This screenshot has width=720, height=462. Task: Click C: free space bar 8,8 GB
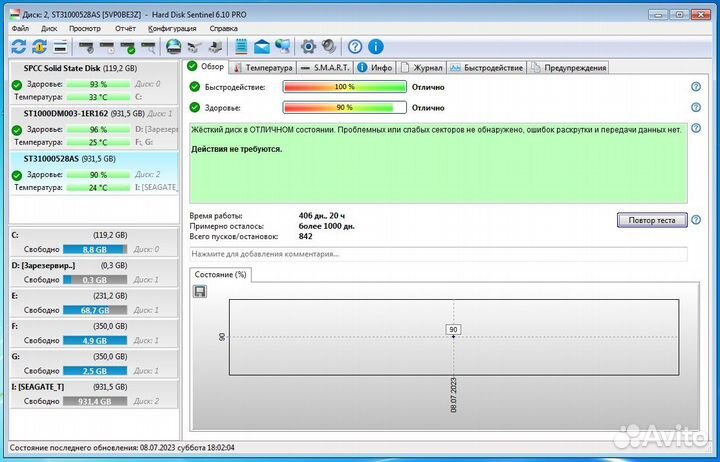pyautogui.click(x=95, y=249)
